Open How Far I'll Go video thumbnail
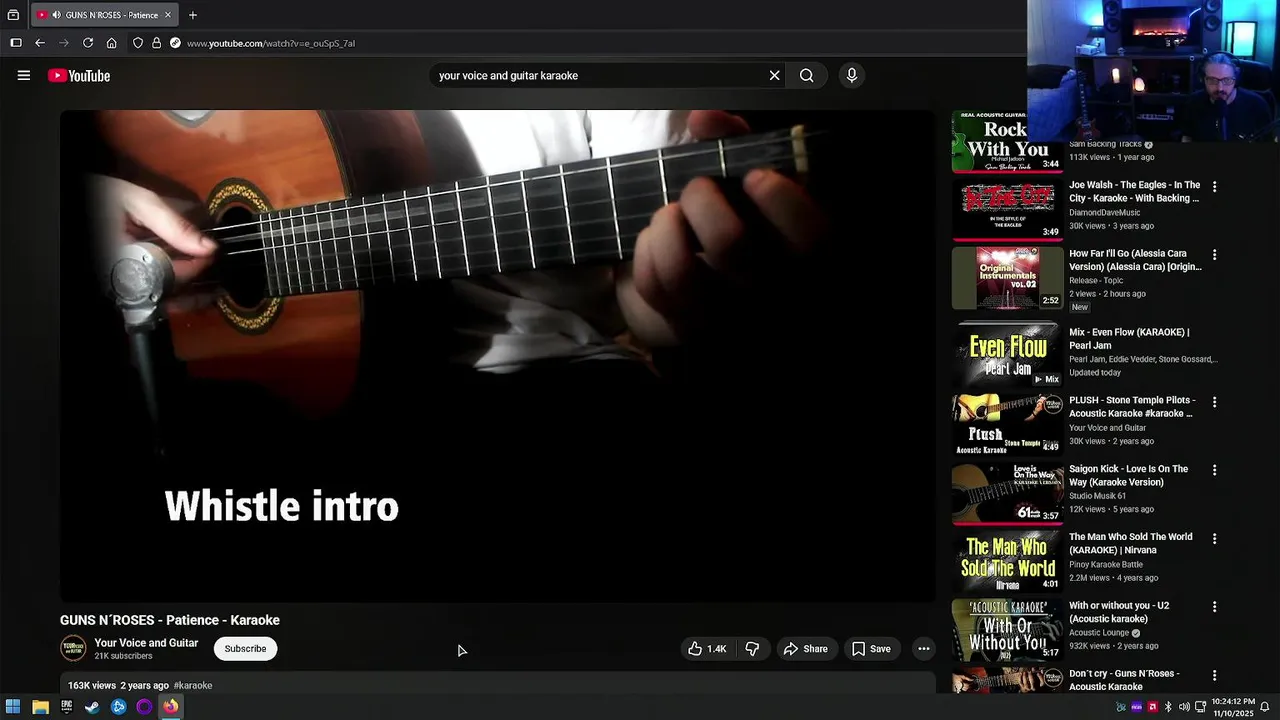Image resolution: width=1280 pixels, height=720 pixels. (1007, 278)
